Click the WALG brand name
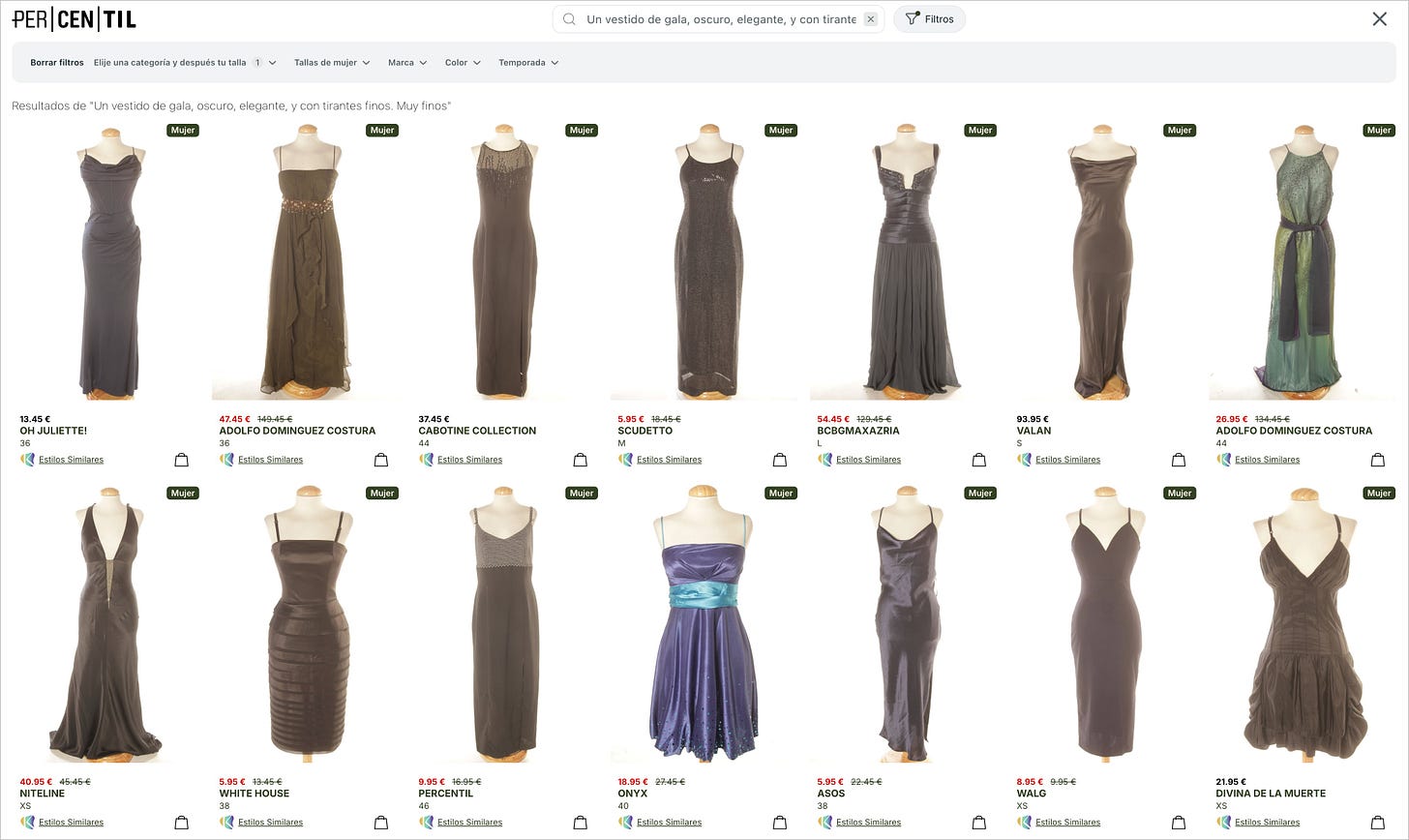This screenshot has width=1409, height=840. click(1032, 794)
